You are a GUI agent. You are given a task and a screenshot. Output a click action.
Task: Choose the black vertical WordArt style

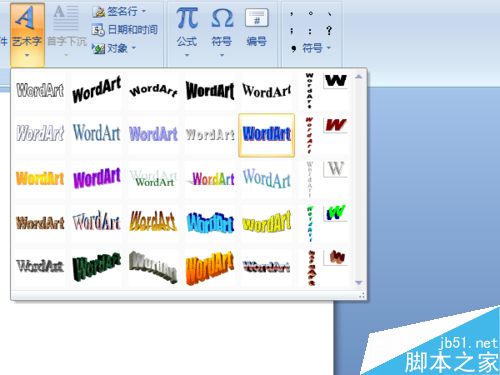[310, 91]
